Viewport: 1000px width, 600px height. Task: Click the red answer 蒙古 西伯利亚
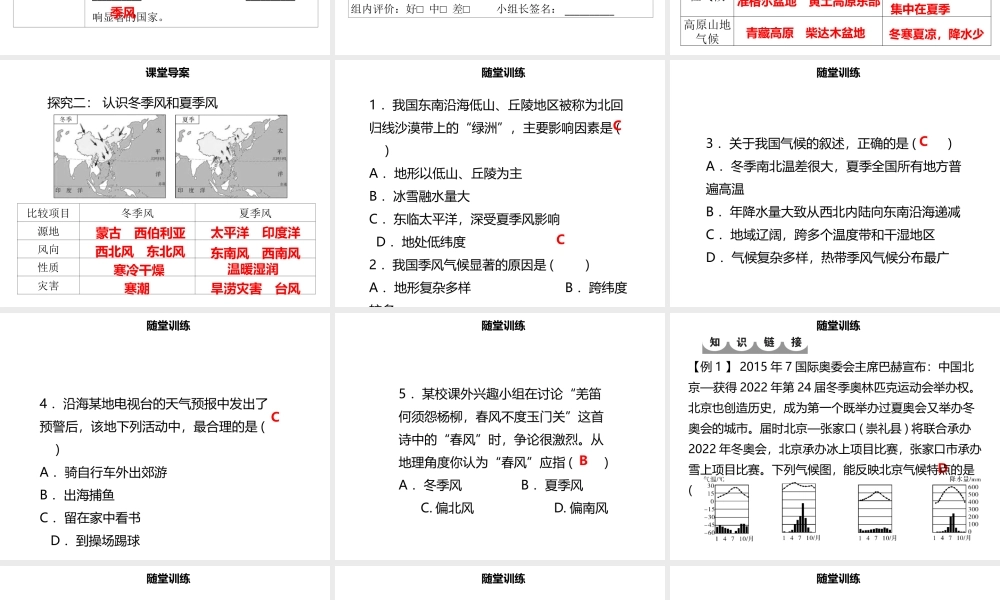pos(140,233)
